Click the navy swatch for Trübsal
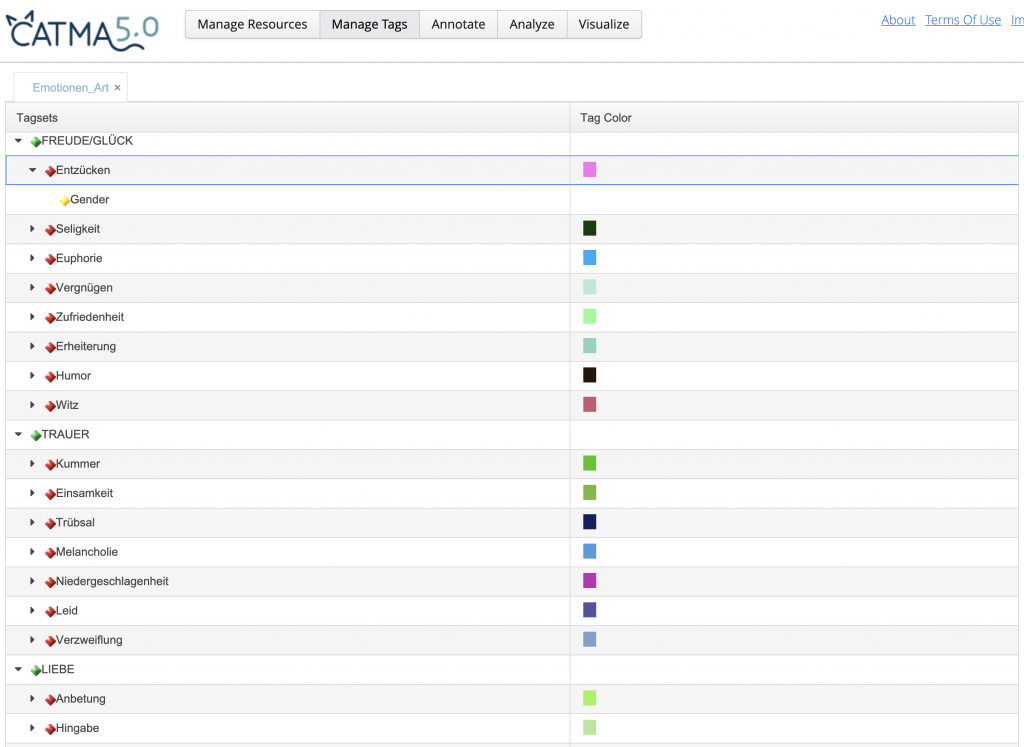The width and height of the screenshot is (1024, 747). 590,522
